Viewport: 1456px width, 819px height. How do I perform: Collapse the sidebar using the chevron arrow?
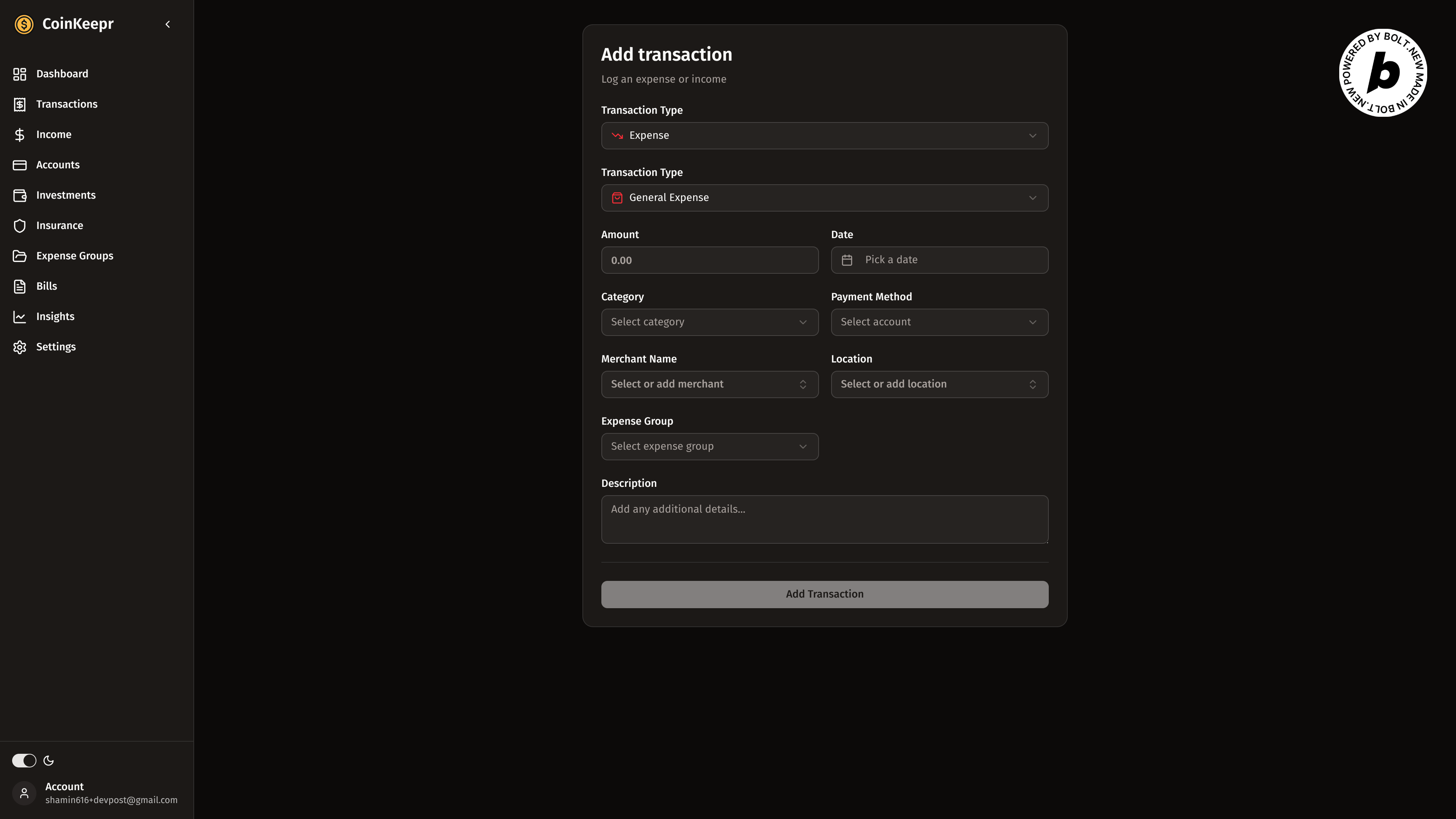coord(167,24)
